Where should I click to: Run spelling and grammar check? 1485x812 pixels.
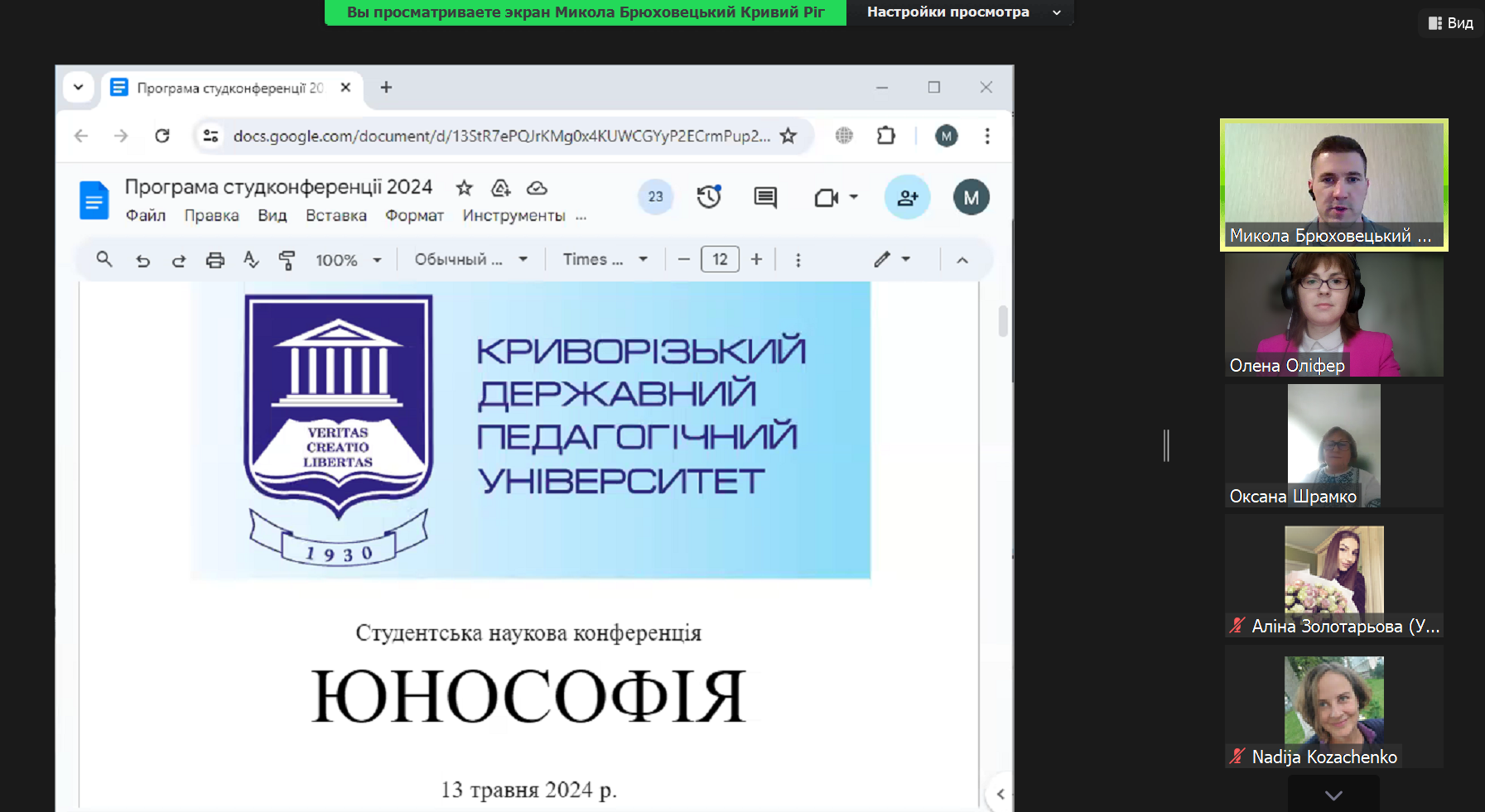click(252, 261)
